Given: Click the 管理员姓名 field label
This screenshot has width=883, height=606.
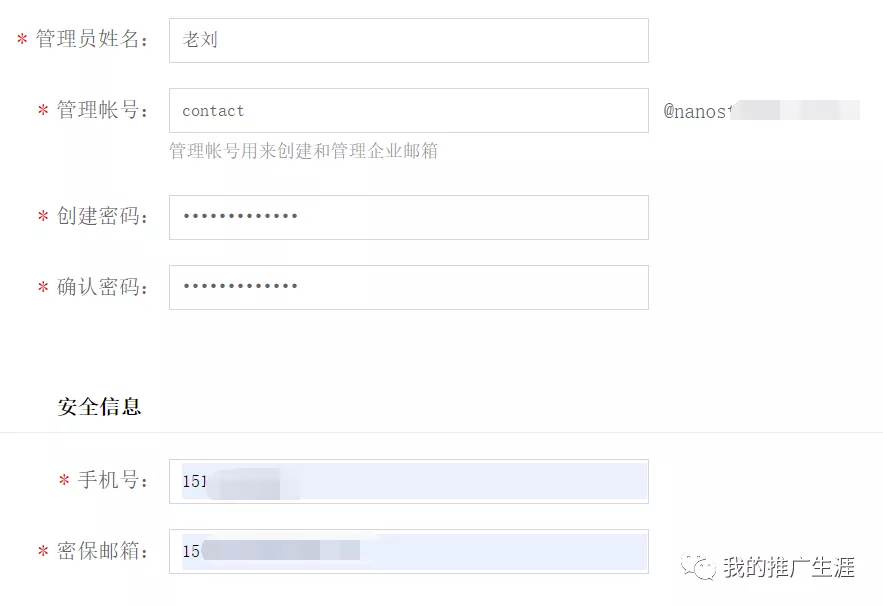Looking at the screenshot, I should click(x=92, y=40).
